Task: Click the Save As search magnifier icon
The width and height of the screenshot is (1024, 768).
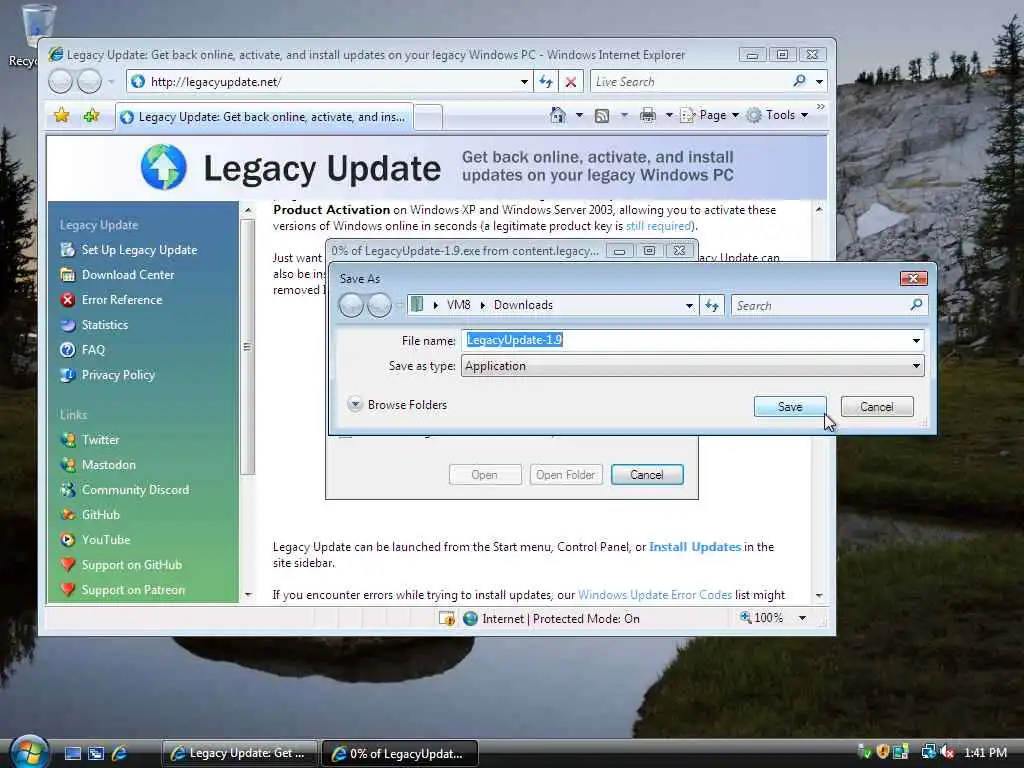Action: [x=916, y=304]
